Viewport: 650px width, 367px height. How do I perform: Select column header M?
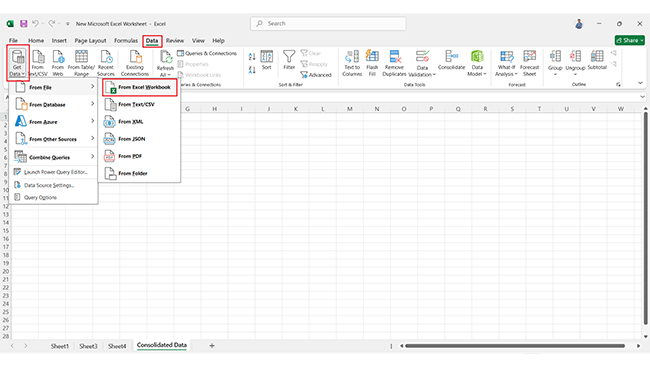pos(350,109)
